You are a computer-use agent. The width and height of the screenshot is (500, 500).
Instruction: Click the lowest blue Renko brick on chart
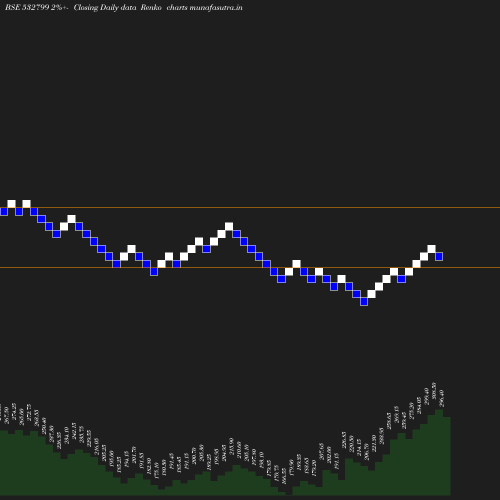point(364,302)
